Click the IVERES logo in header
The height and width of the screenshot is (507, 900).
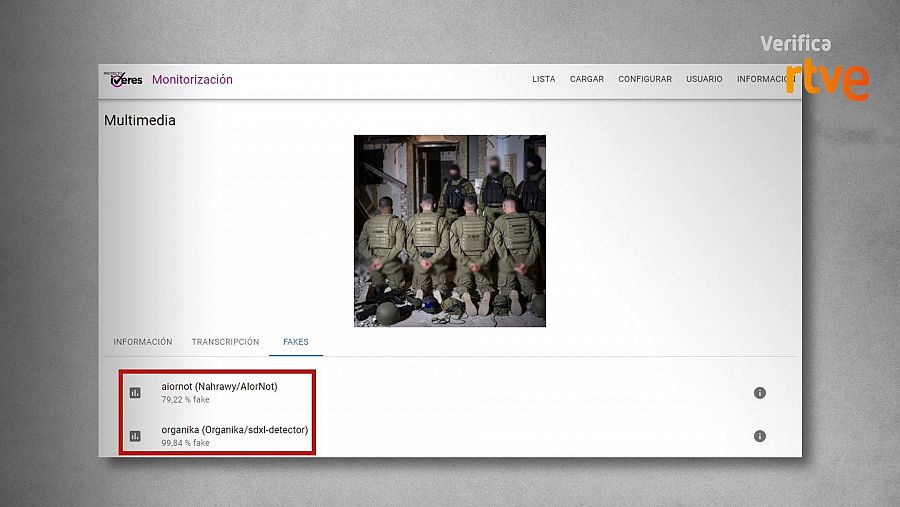point(125,80)
